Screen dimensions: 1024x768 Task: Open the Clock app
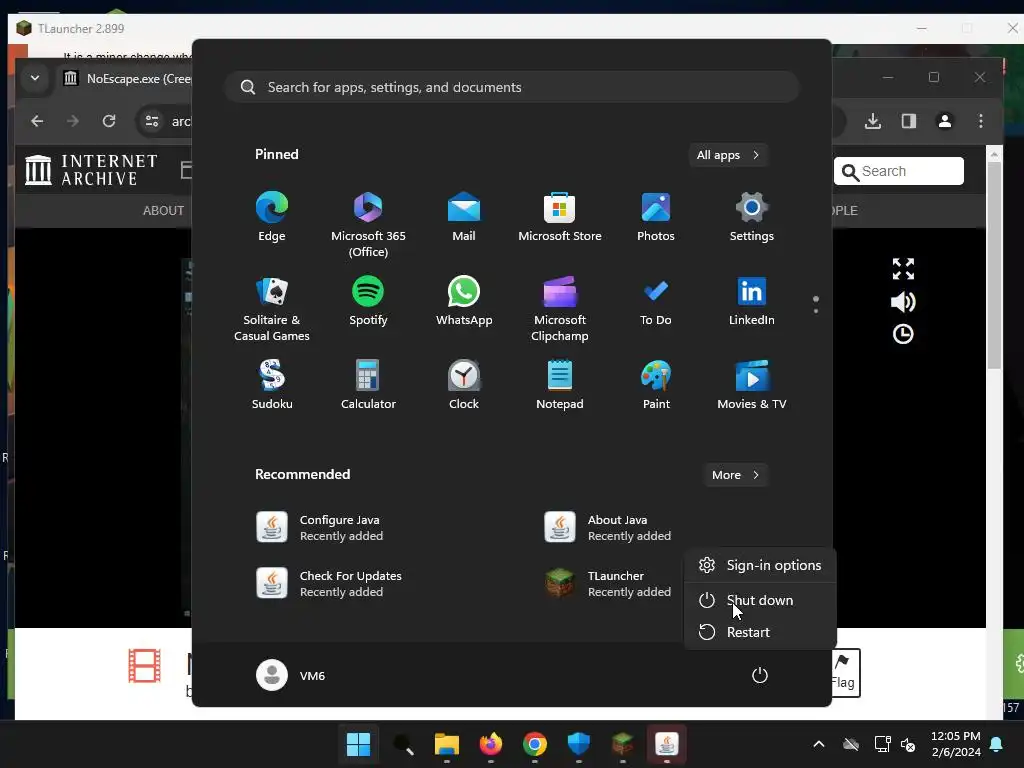click(x=464, y=385)
